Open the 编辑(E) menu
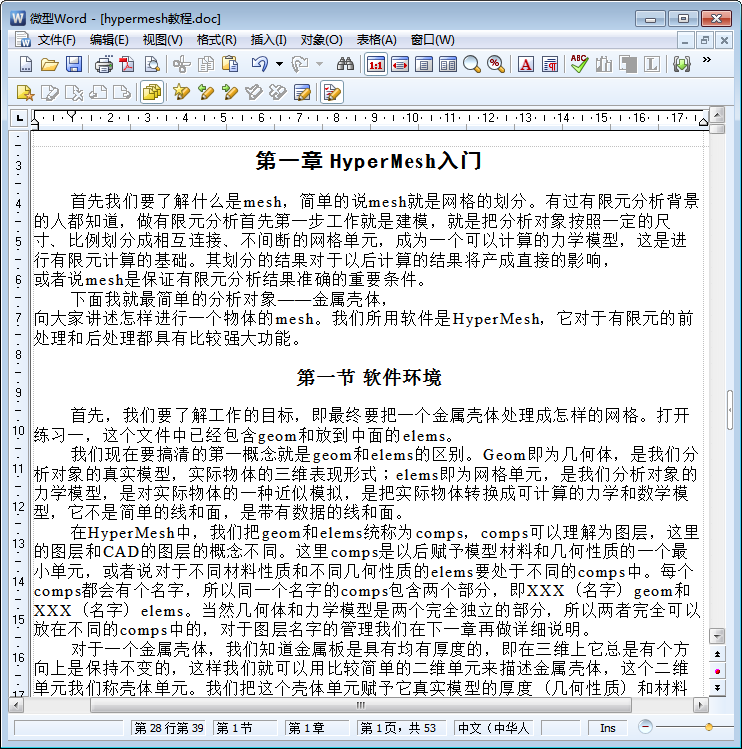Image resolution: width=742 pixels, height=749 pixels. pyautogui.click(x=109, y=40)
